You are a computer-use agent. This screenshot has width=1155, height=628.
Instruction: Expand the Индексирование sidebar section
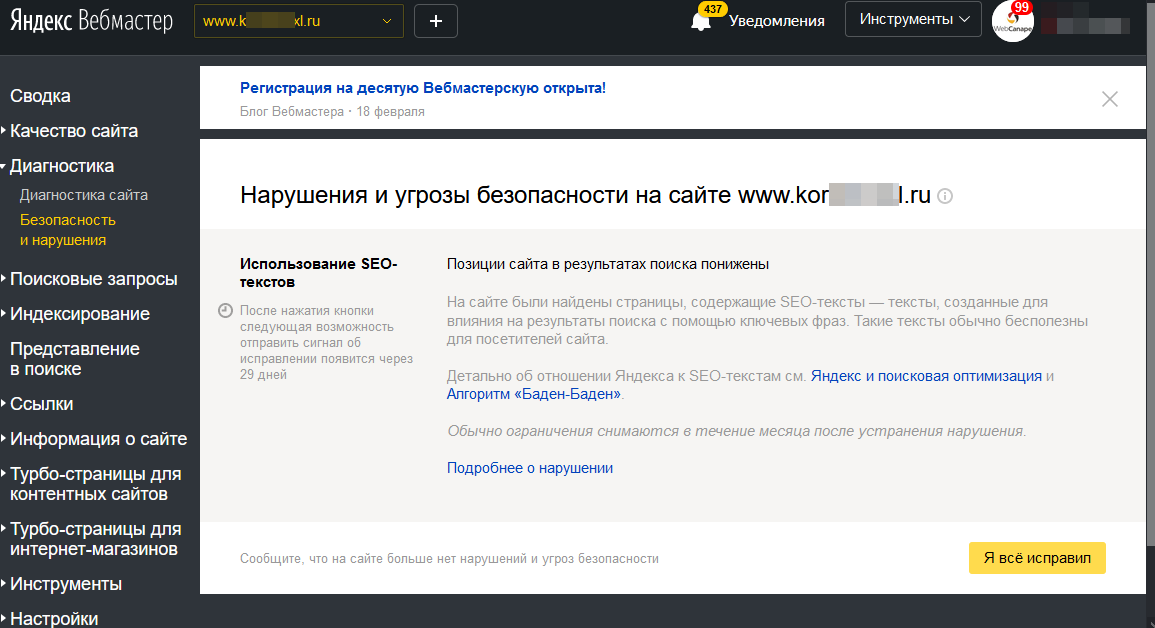tap(80, 314)
